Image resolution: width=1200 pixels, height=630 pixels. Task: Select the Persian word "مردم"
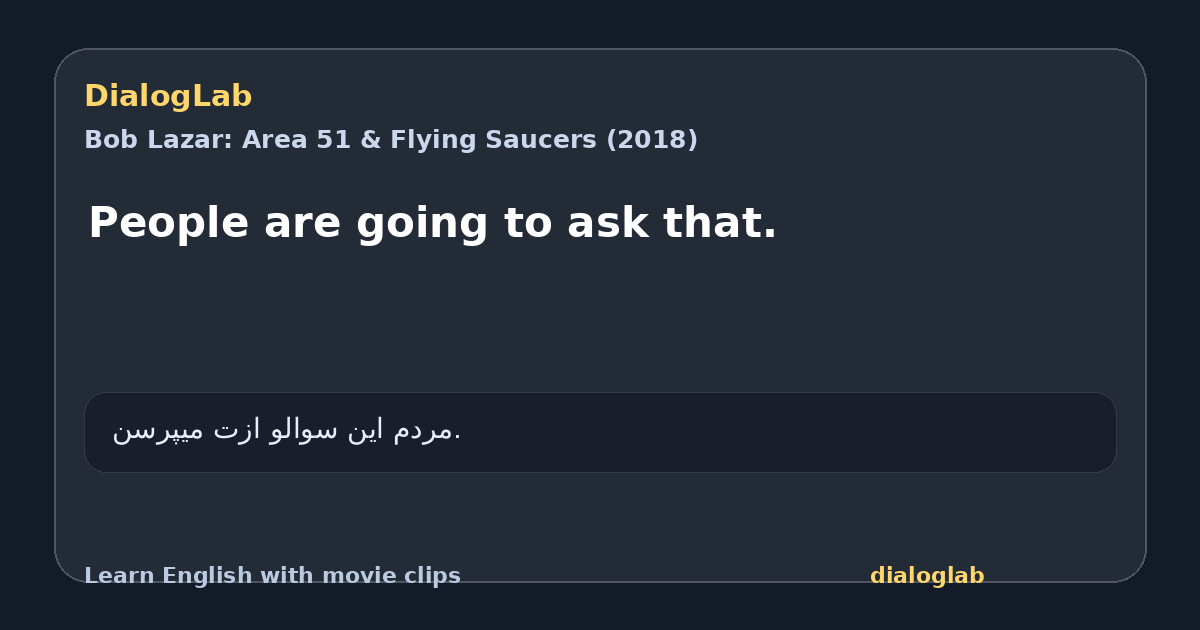click(425, 431)
